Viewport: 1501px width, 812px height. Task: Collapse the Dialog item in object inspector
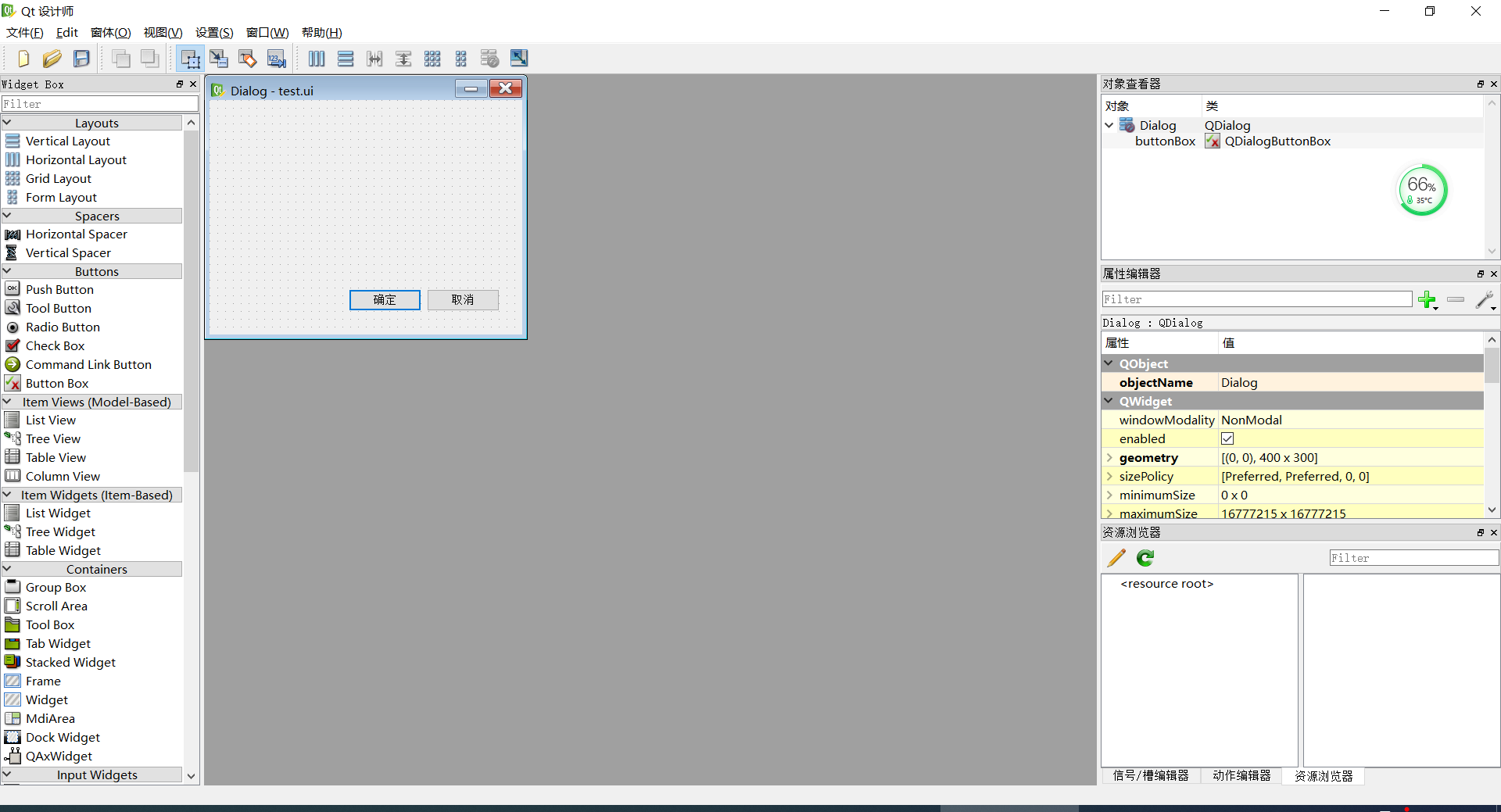pyautogui.click(x=1109, y=125)
